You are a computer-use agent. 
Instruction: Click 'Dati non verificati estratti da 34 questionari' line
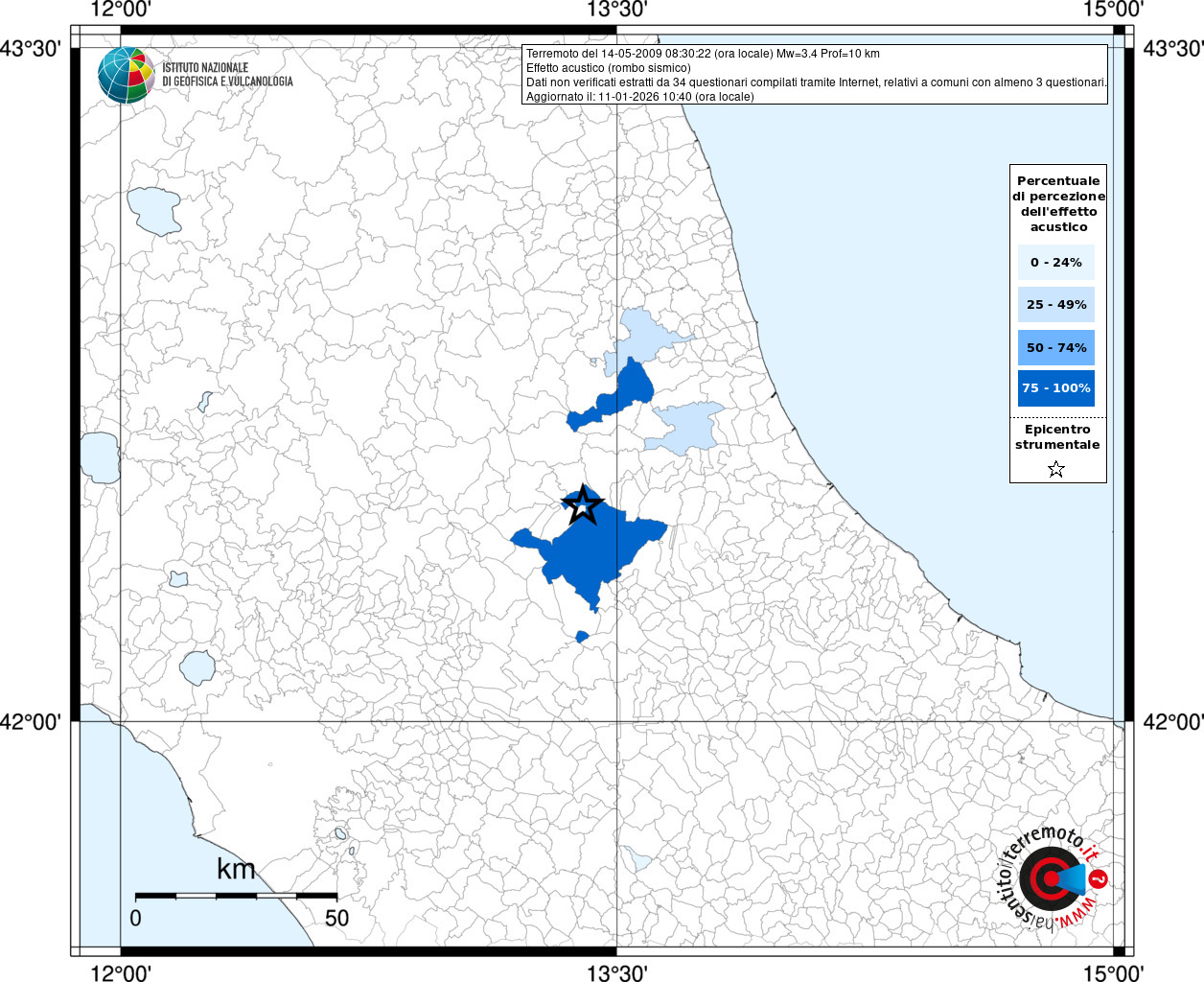point(817,82)
